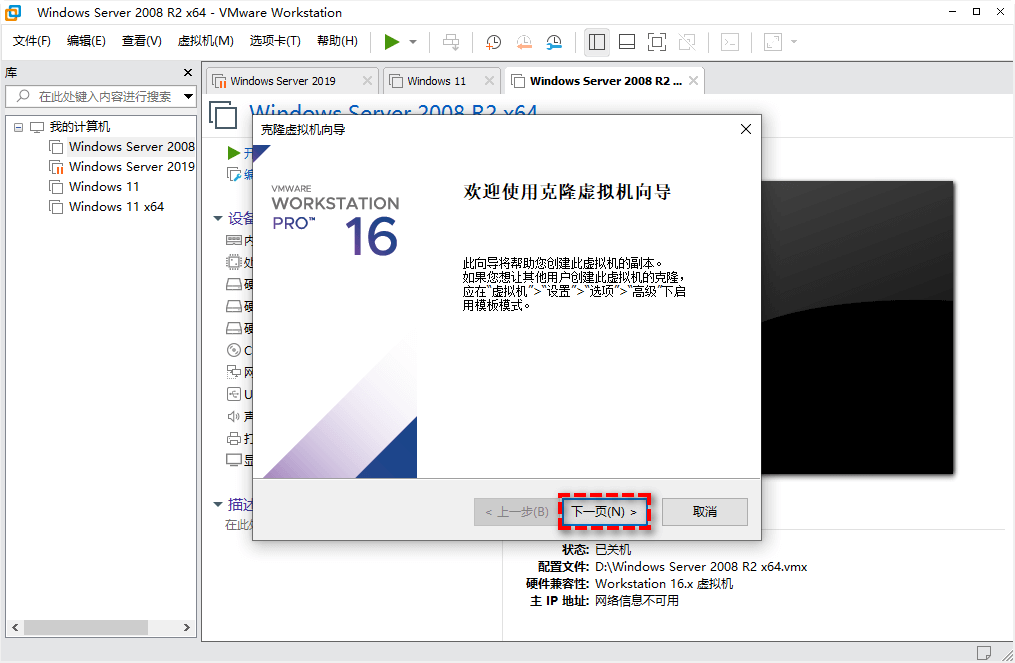Click the take snapshot toolbar icon

tap(493, 42)
